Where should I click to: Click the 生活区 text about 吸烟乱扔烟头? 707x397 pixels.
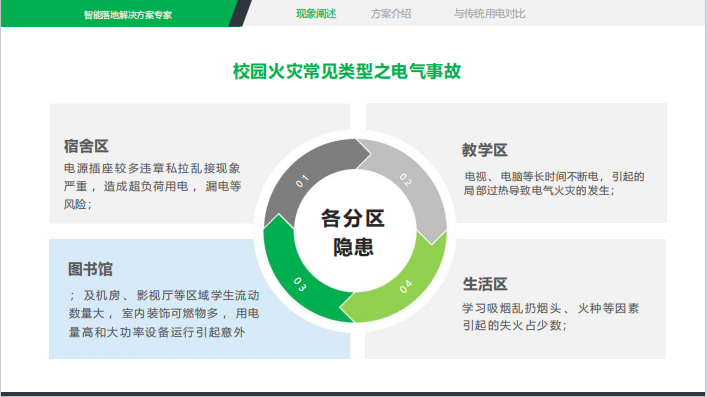point(551,317)
